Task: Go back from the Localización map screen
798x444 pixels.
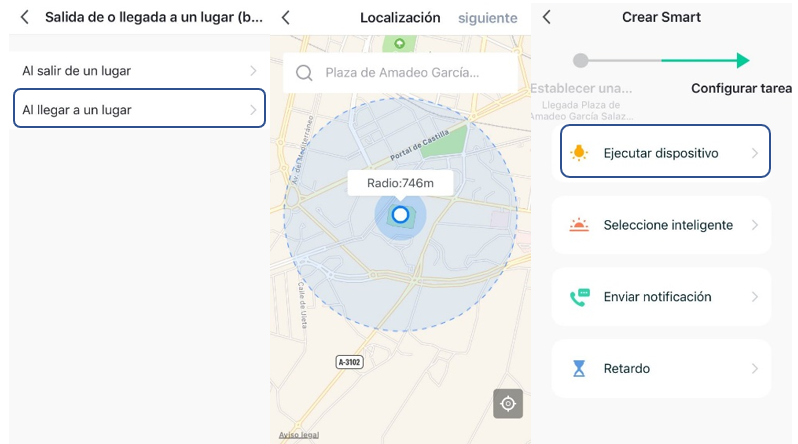Action: pos(286,17)
